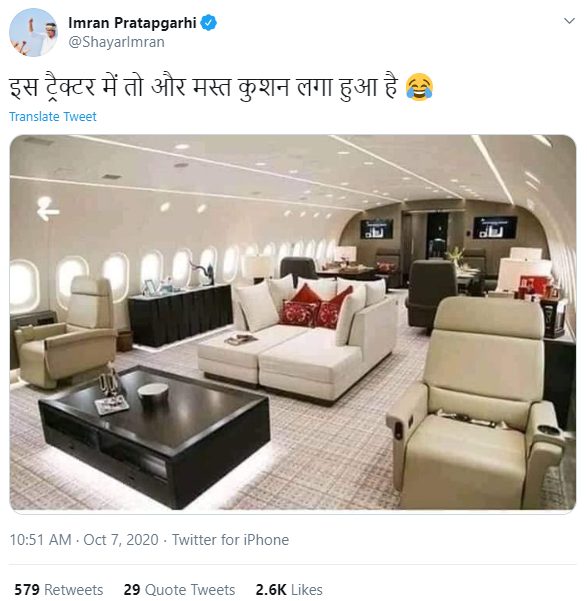Open the @ShayarImran handle link
Viewport: 587px width, 601px height.
117,42
